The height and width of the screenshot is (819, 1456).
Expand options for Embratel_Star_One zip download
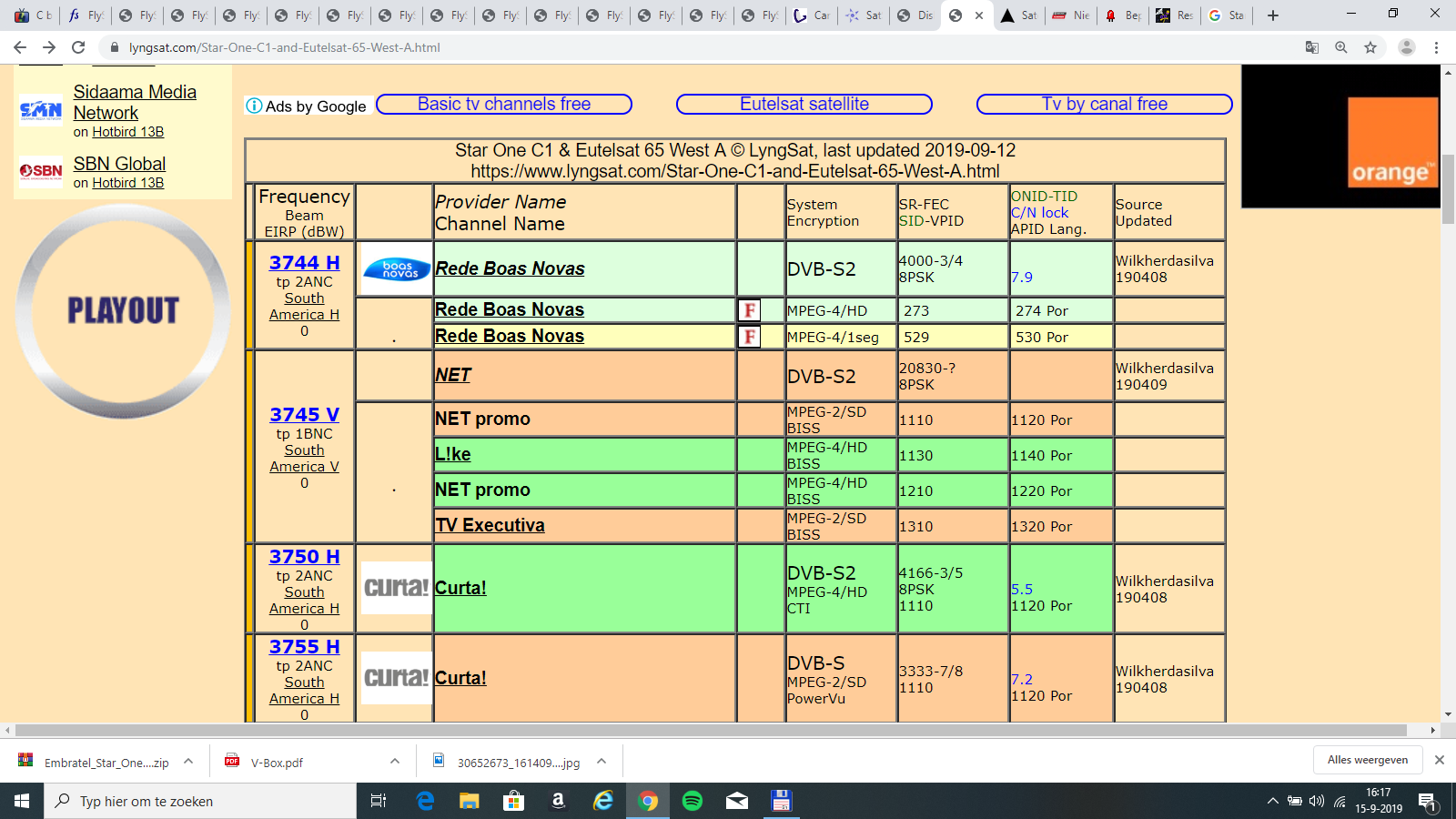(188, 761)
